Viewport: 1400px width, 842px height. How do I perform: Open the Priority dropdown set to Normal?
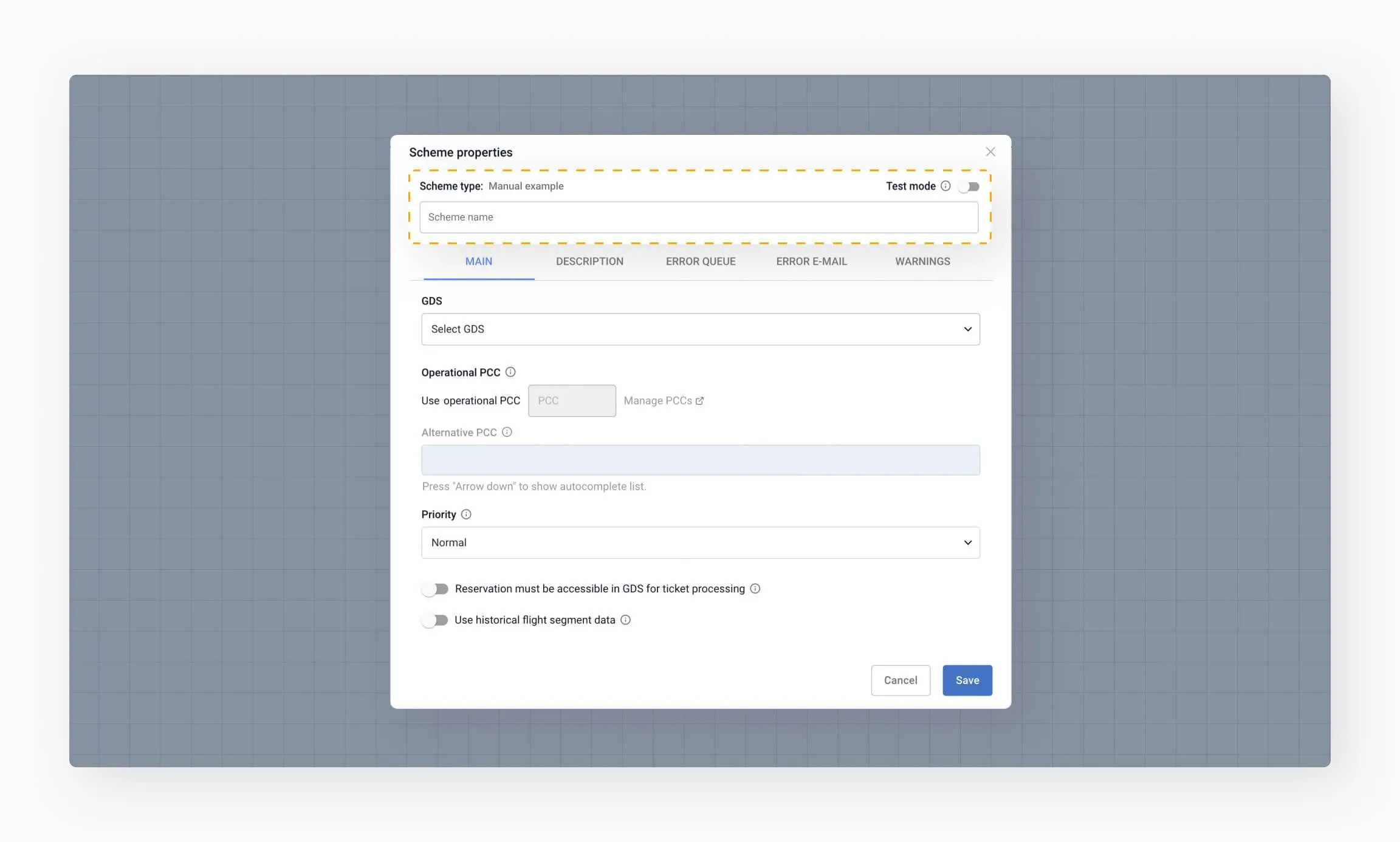[x=700, y=543]
